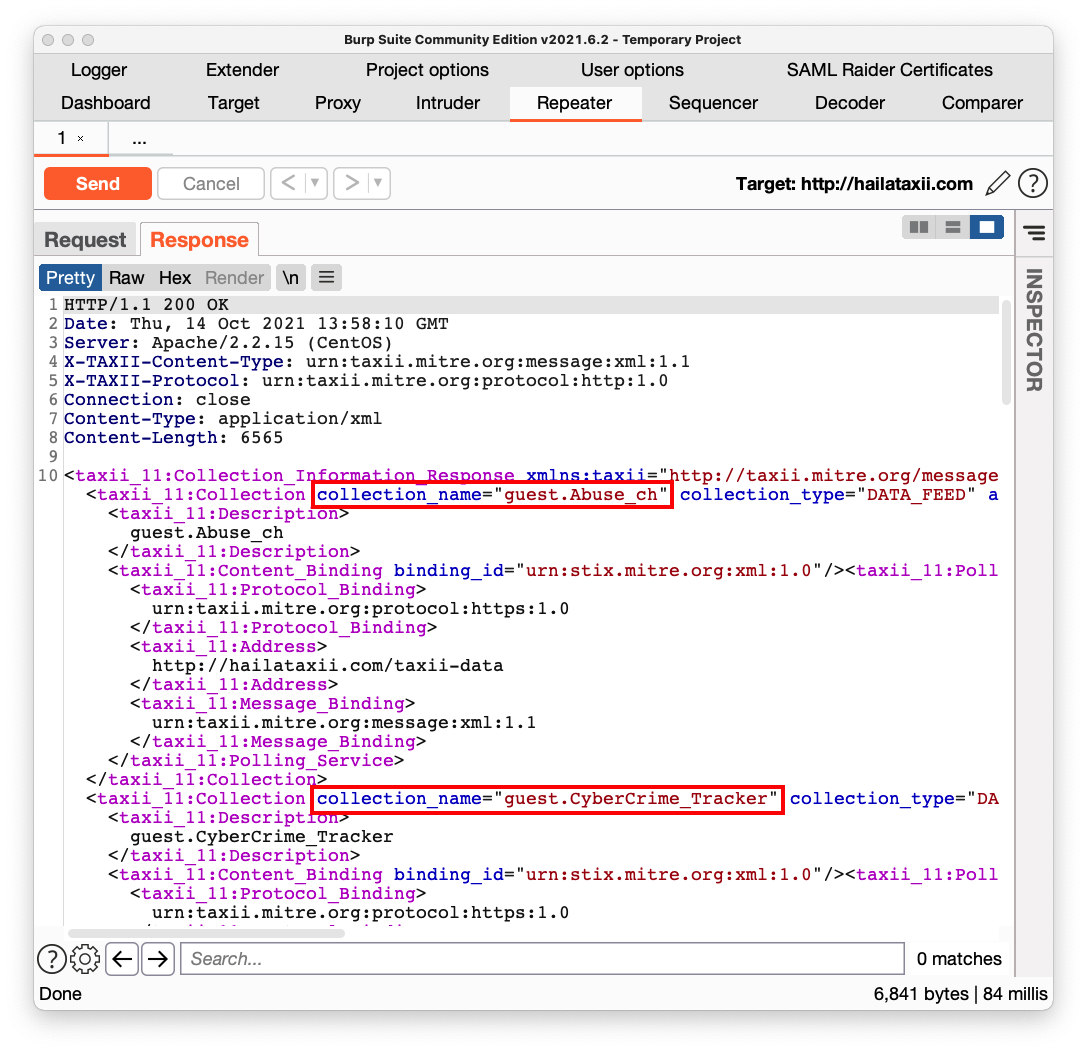
Task: Select the Pretty view mode
Action: point(70,278)
